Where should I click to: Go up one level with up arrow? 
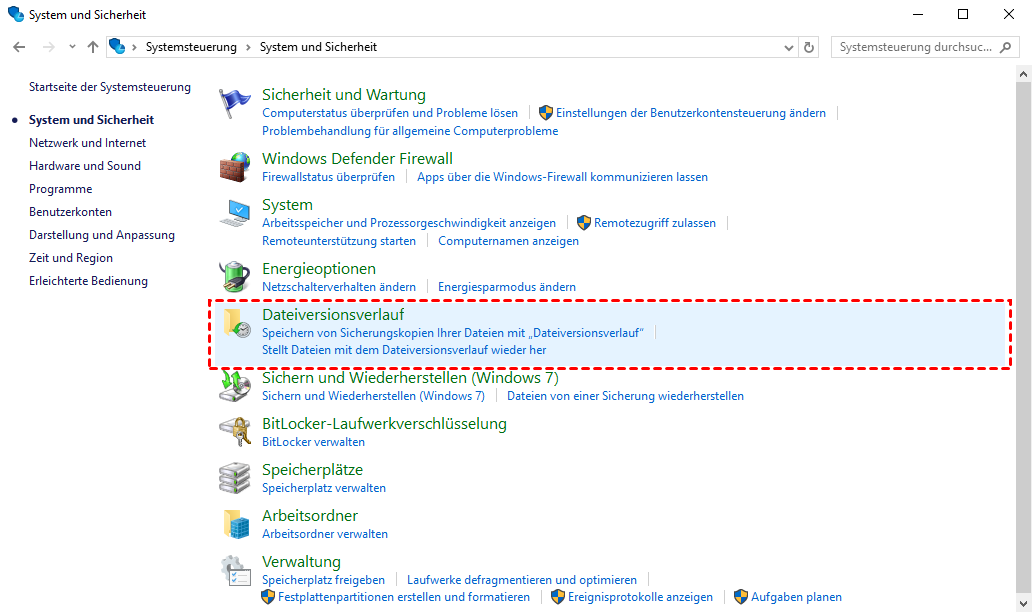click(93, 47)
